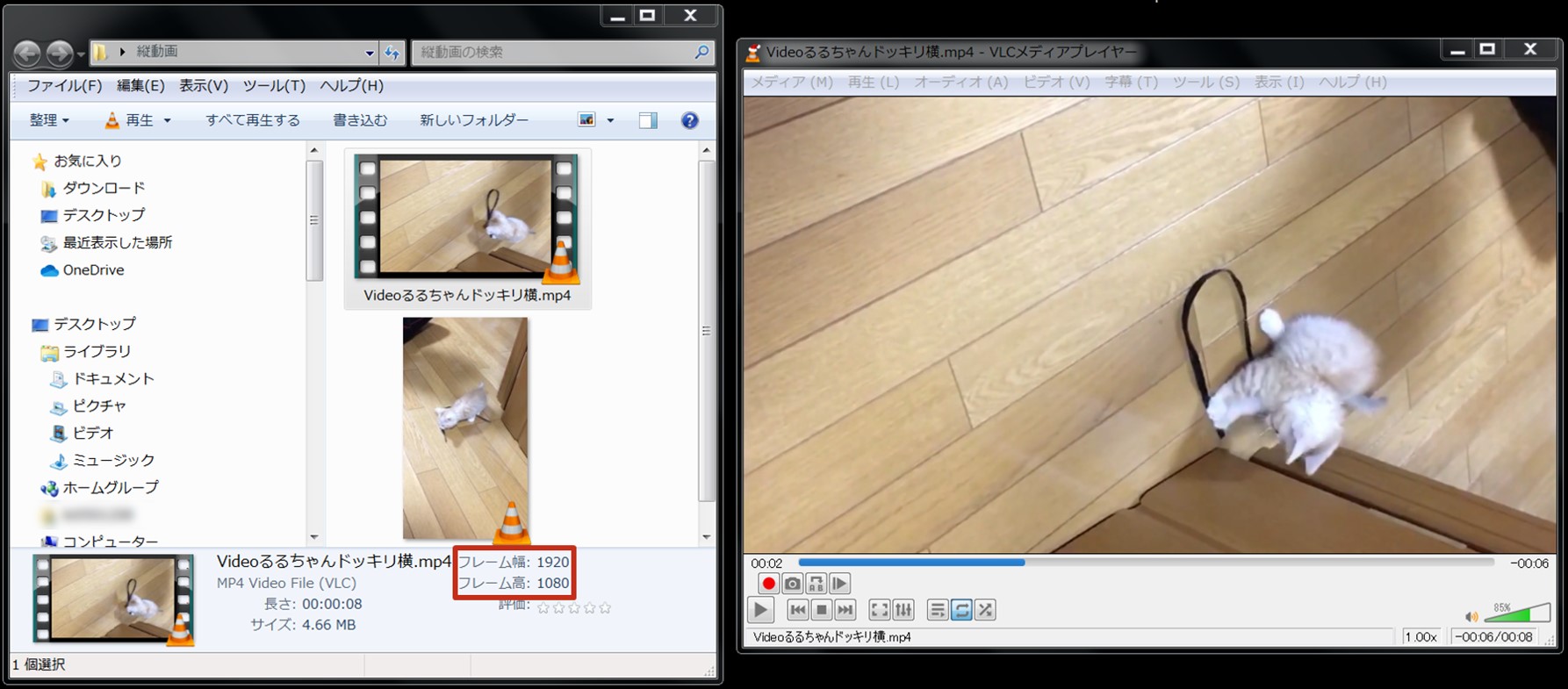Viewport: 1568px width, 689px height.
Task: Open the 整理 dropdown in Explorer
Action: (49, 120)
